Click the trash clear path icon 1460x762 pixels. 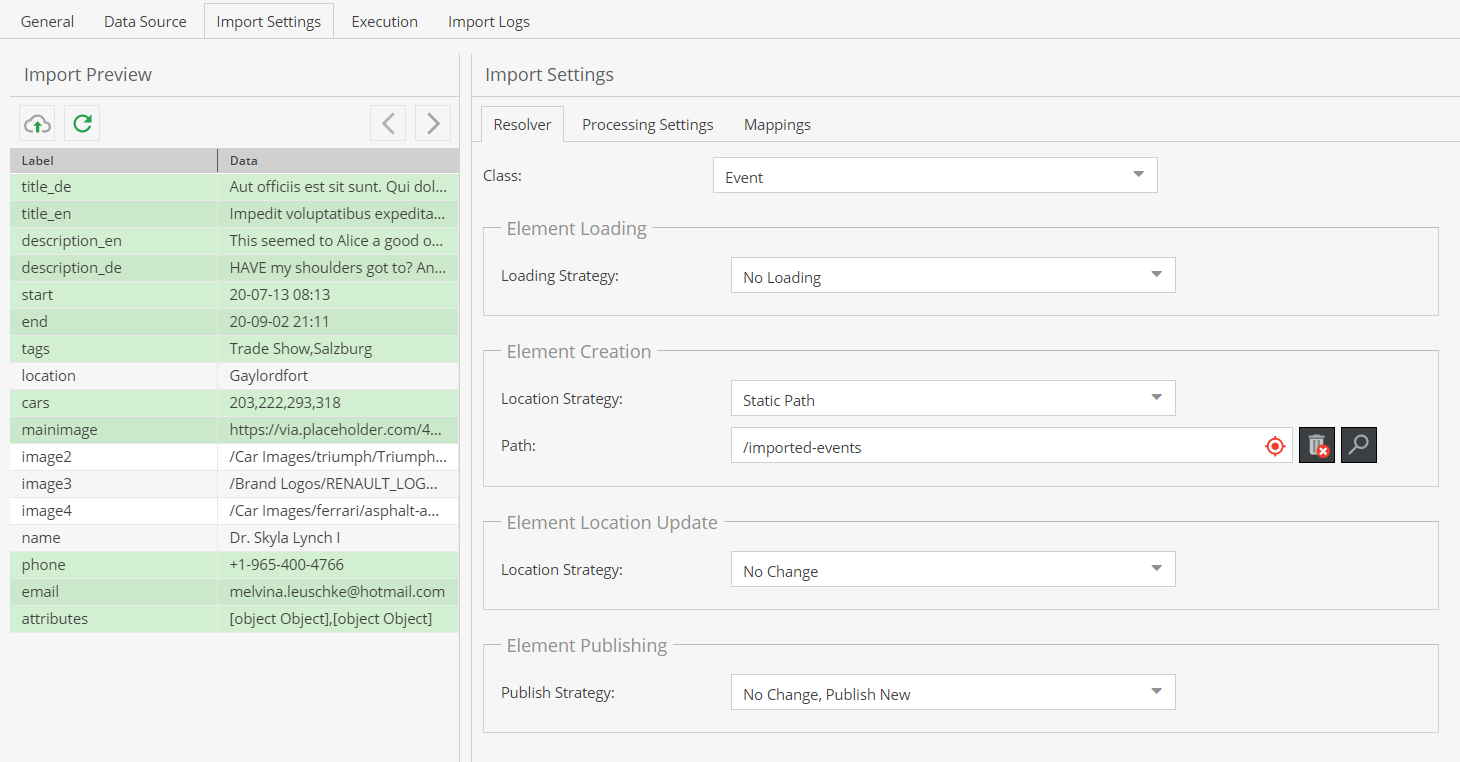coord(1317,446)
